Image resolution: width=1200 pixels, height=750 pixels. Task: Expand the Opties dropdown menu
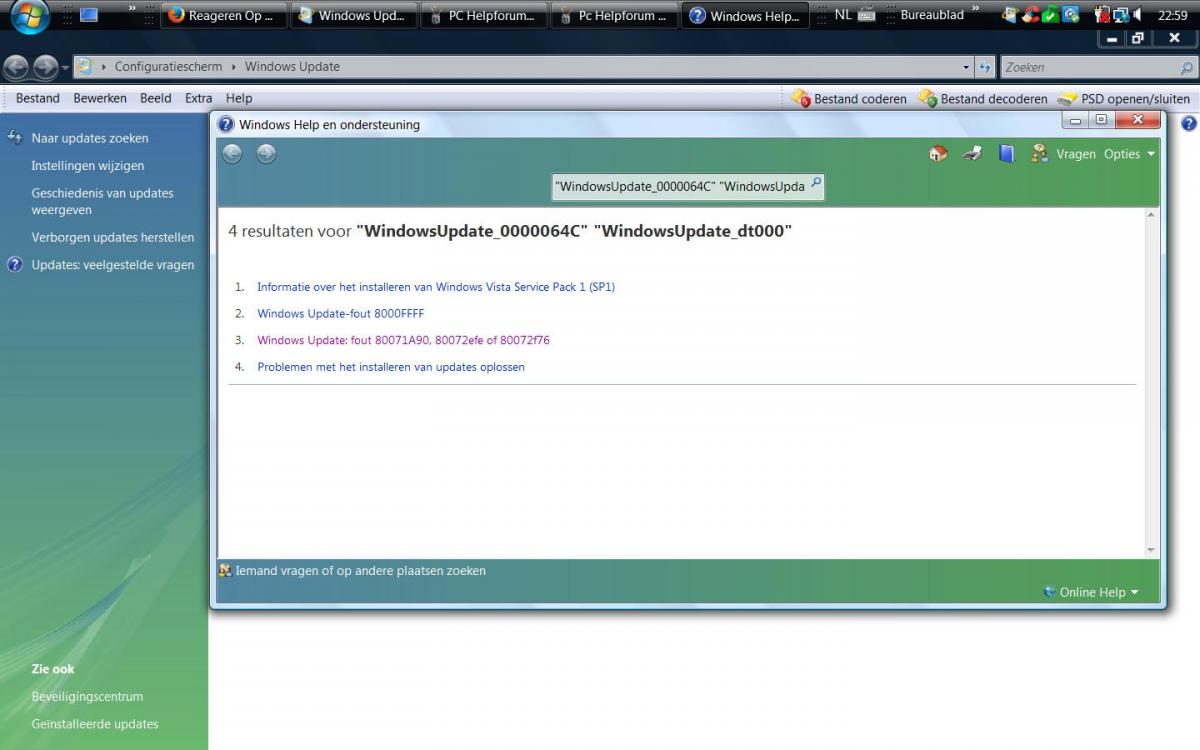point(1129,154)
